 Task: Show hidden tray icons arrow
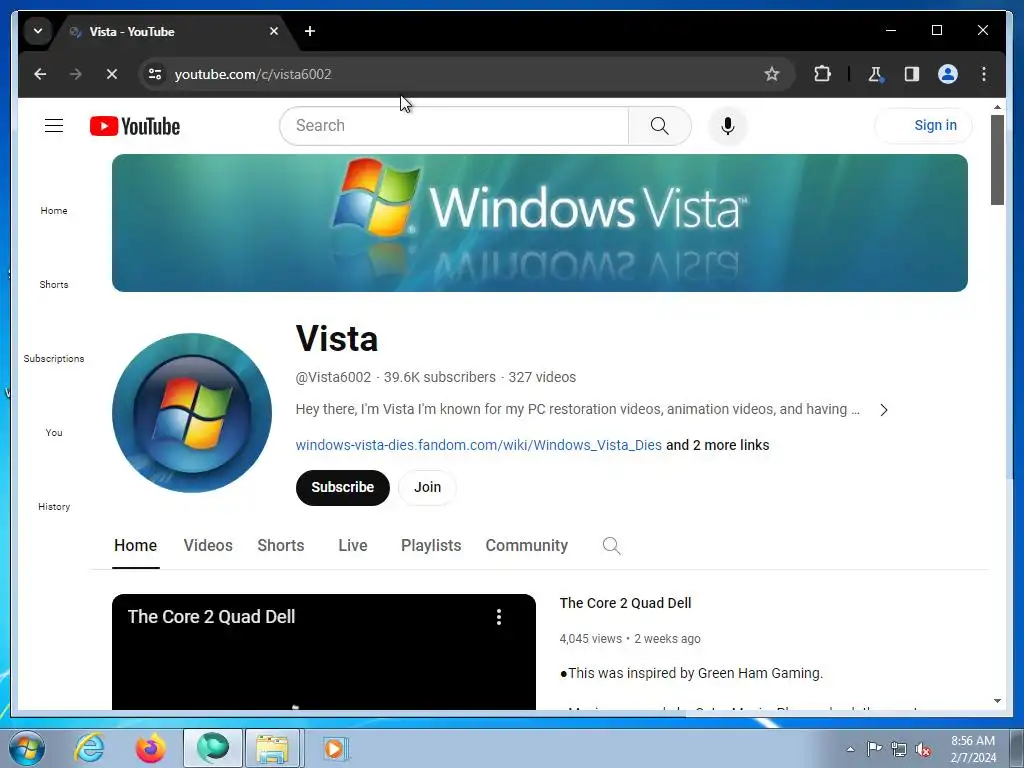(x=850, y=749)
